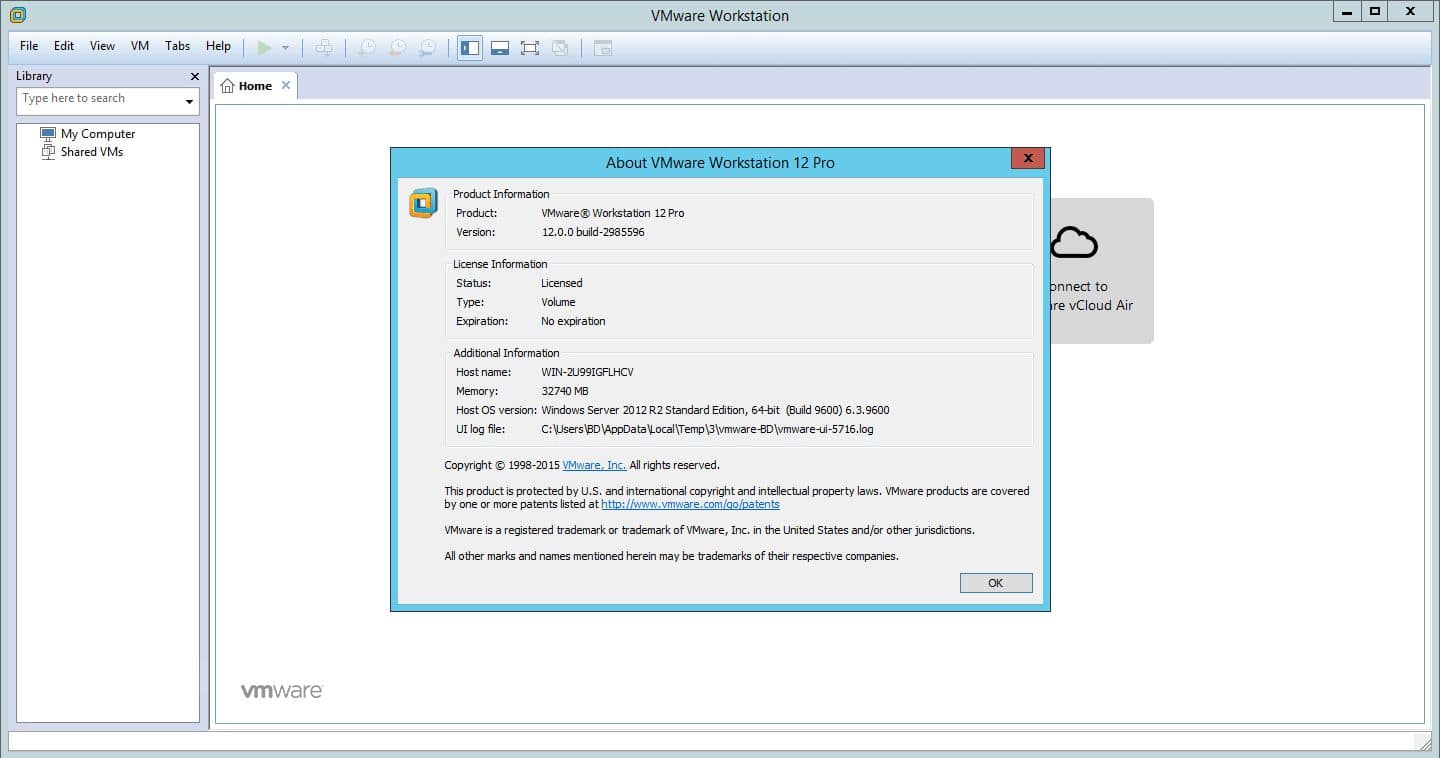Open the Edit menu
This screenshot has height=758, width=1440.
point(64,46)
